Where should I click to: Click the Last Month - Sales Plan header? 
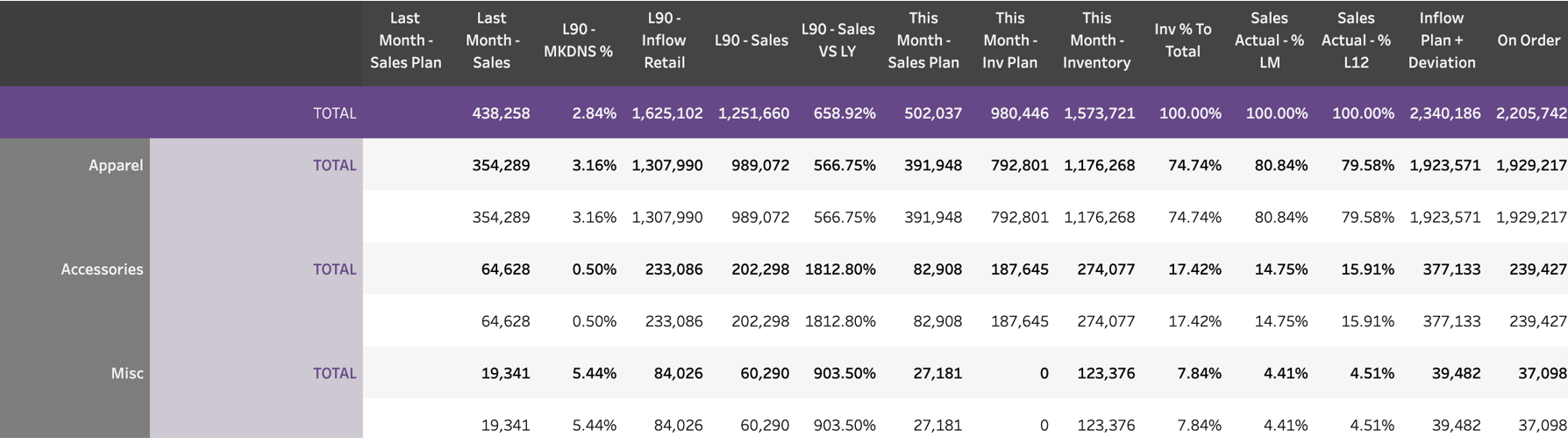[x=405, y=40]
